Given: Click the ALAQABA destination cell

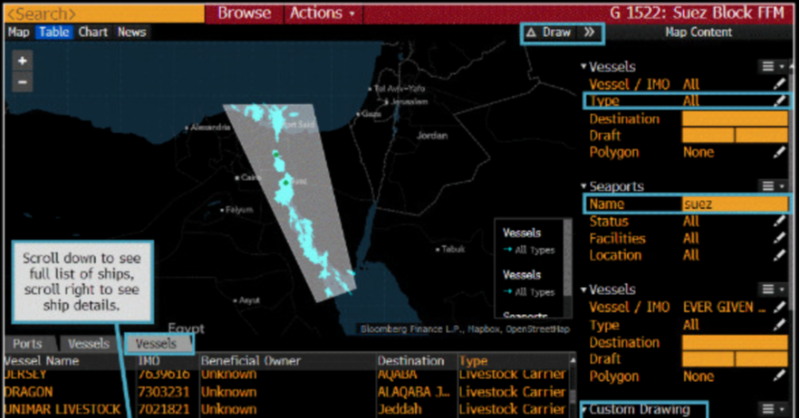Looking at the screenshot, I should tap(414, 392).
